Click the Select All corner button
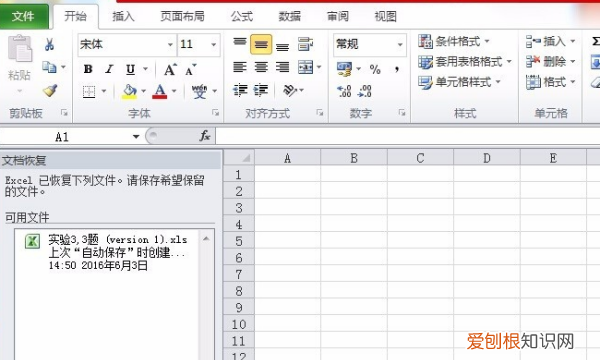Image resolution: width=600 pixels, height=360 pixels. [x=239, y=158]
